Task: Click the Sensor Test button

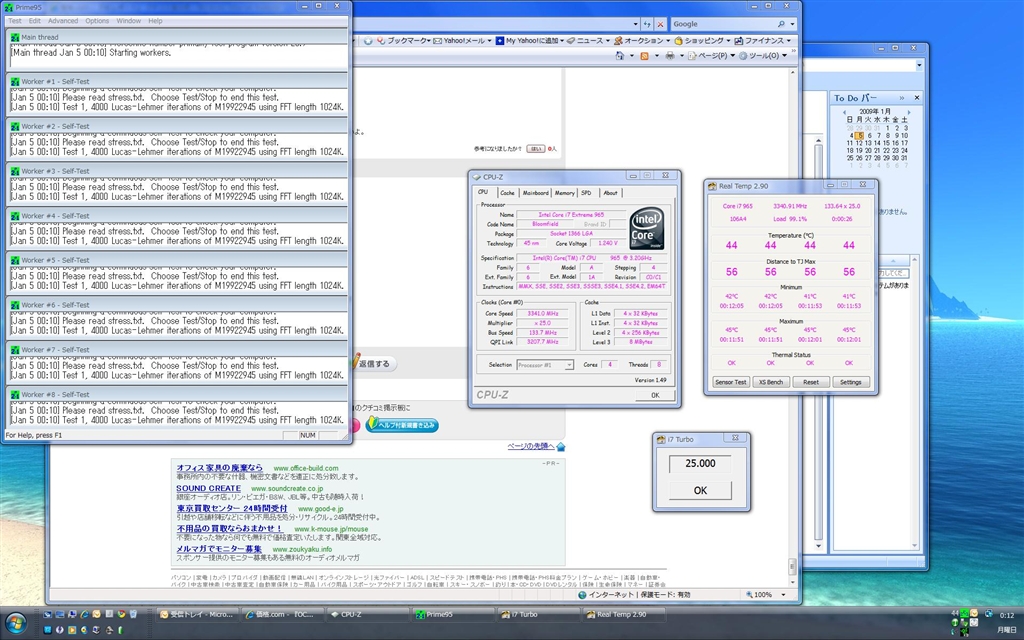Action: [730, 382]
